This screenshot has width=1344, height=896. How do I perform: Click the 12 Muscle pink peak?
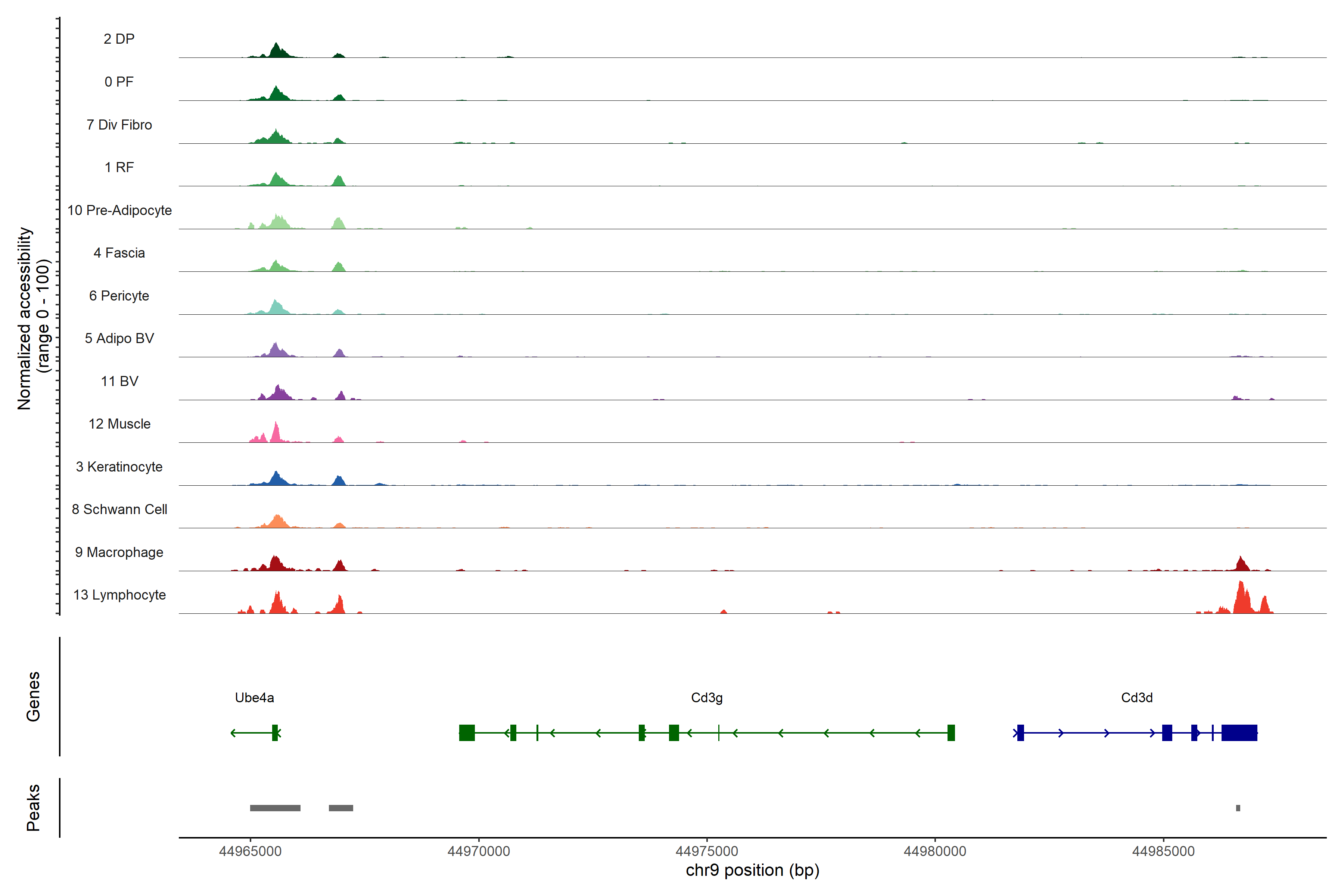click(276, 433)
